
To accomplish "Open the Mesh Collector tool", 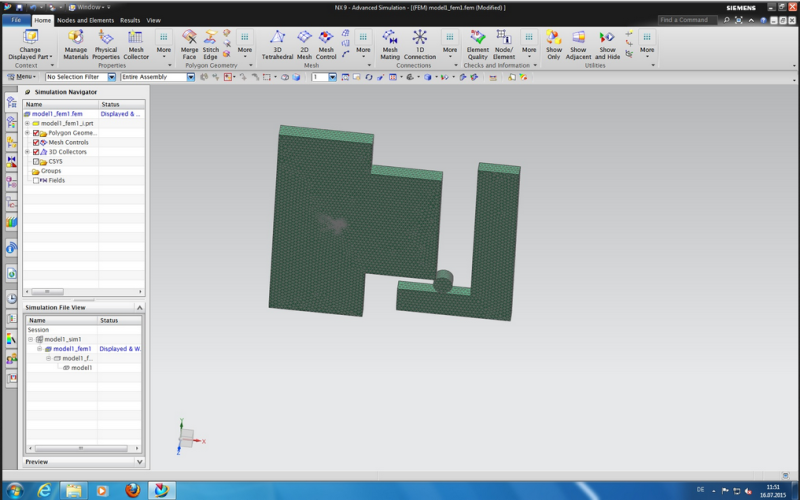I will (x=136, y=44).
